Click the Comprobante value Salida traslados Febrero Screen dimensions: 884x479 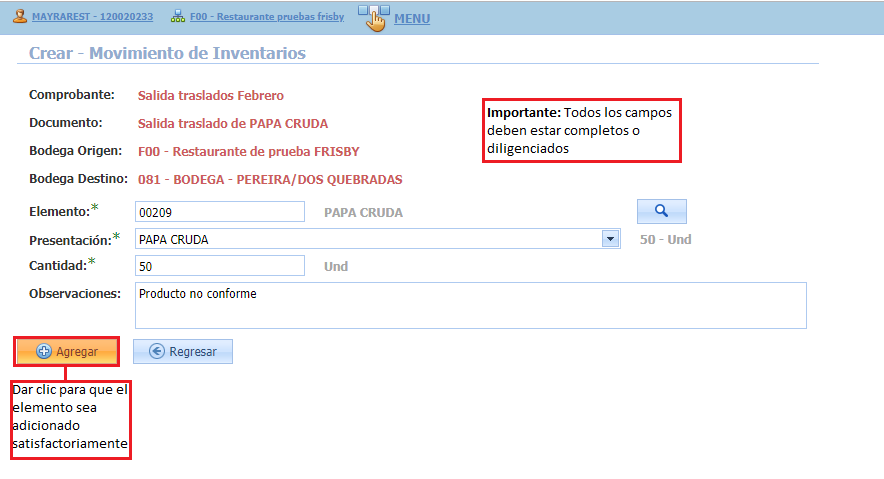(211, 96)
